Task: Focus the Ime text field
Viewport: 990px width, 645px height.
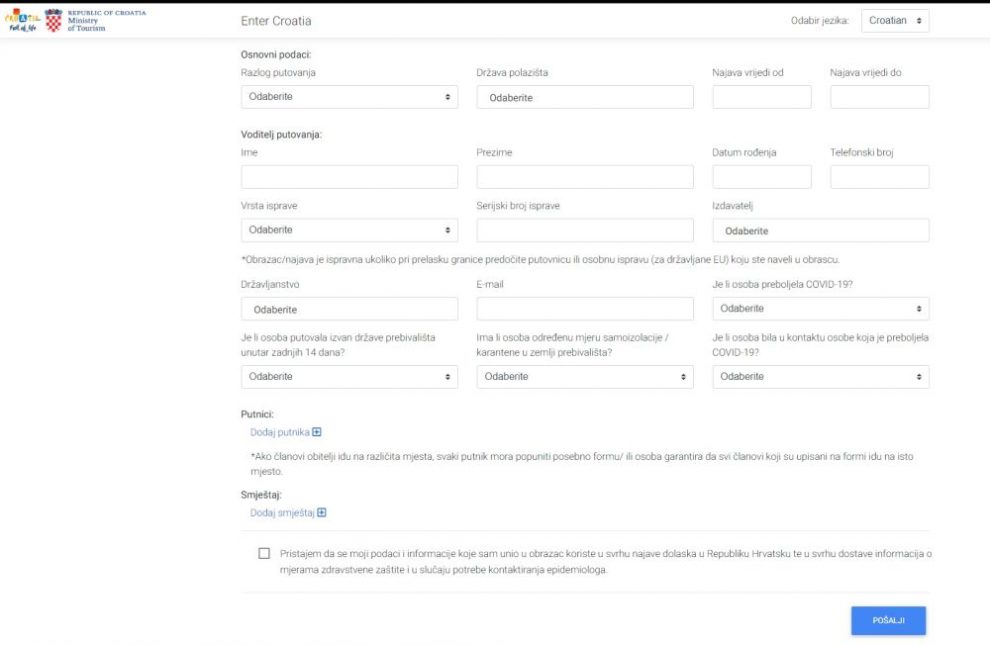Action: coord(349,177)
